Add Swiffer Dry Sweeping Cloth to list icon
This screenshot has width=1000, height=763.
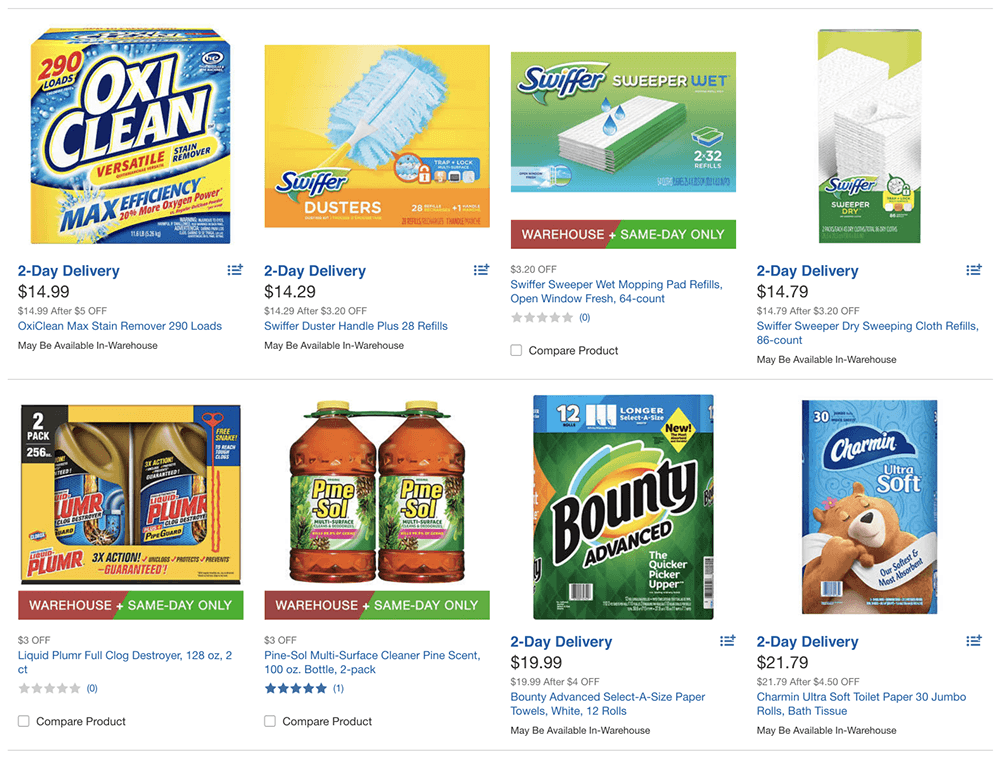click(x=973, y=270)
